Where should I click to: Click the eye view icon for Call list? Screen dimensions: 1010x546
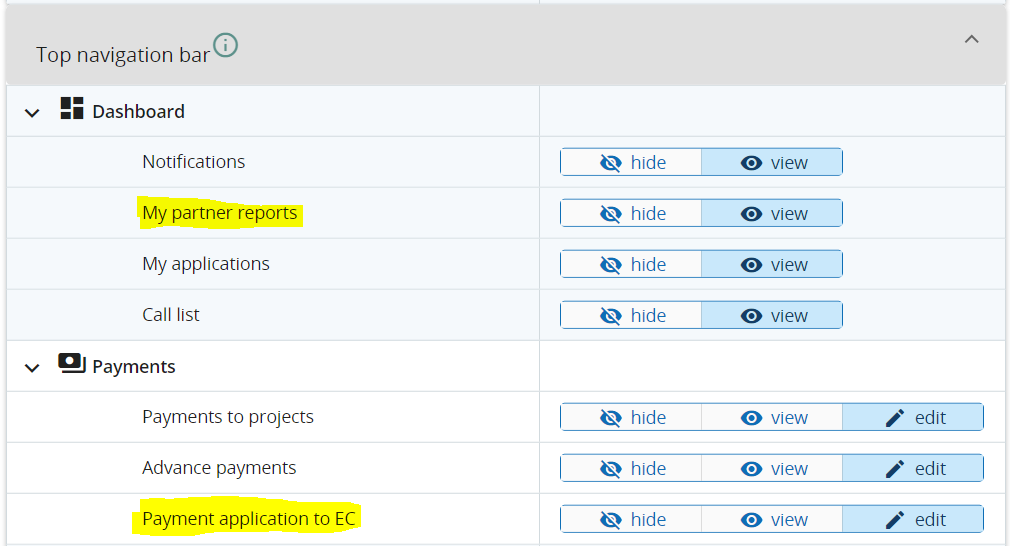pyautogui.click(x=752, y=316)
